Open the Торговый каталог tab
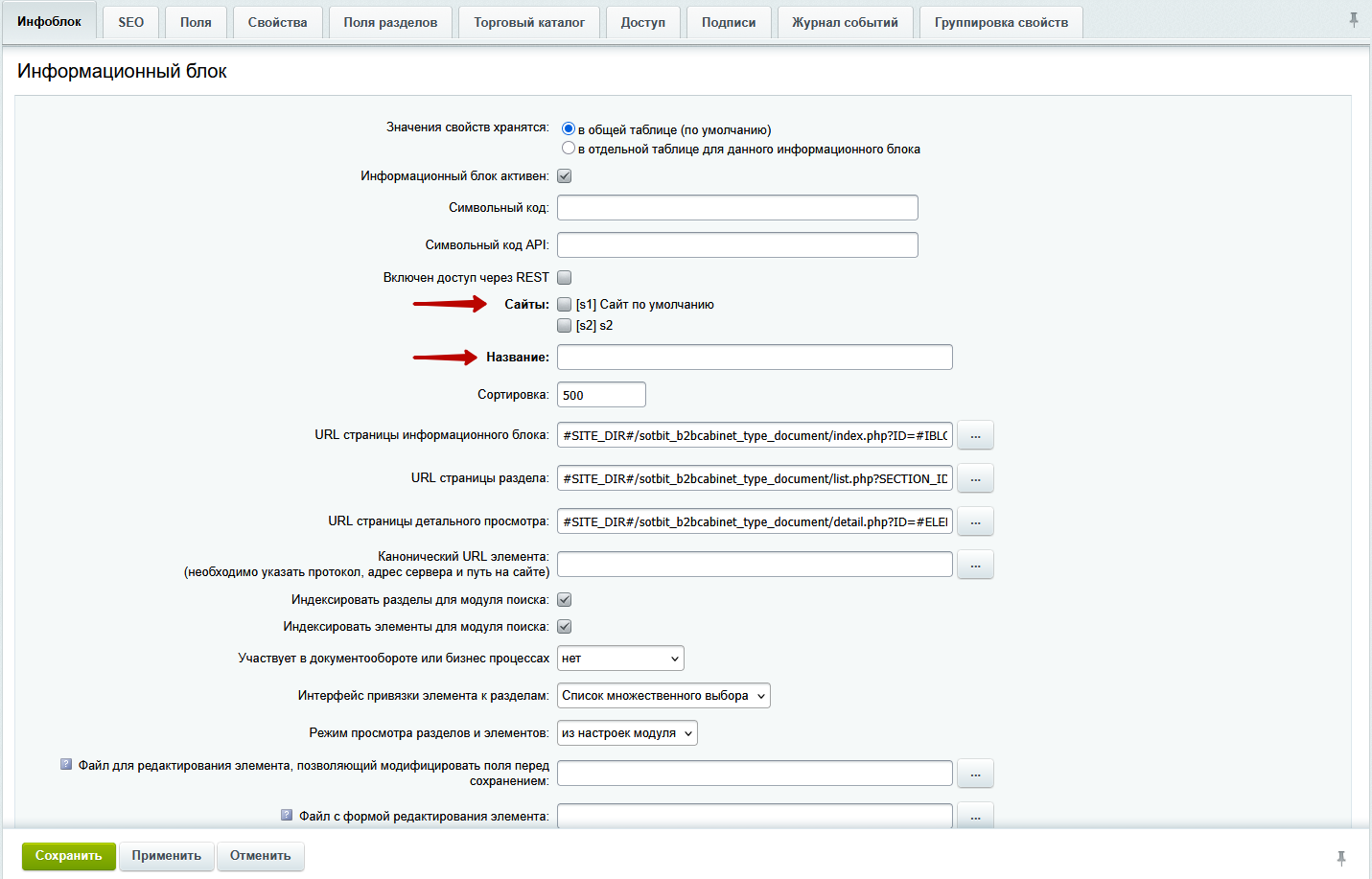The image size is (1372, 879). click(x=528, y=21)
